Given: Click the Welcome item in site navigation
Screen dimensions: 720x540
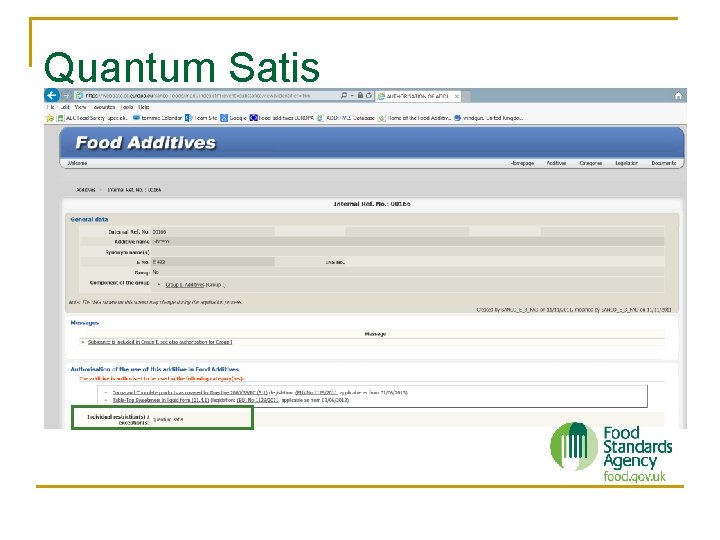Looking at the screenshot, I should (77, 163).
